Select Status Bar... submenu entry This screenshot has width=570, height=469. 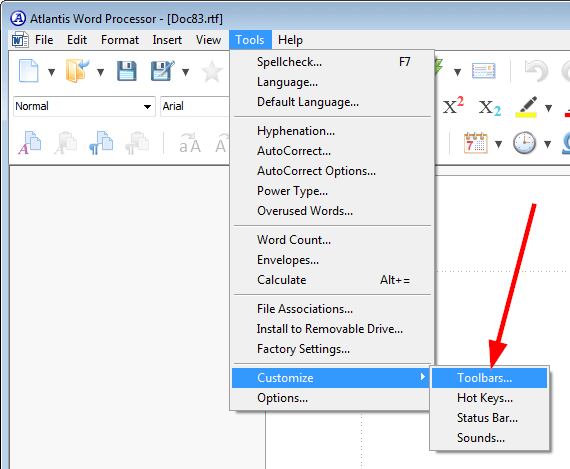(489, 418)
